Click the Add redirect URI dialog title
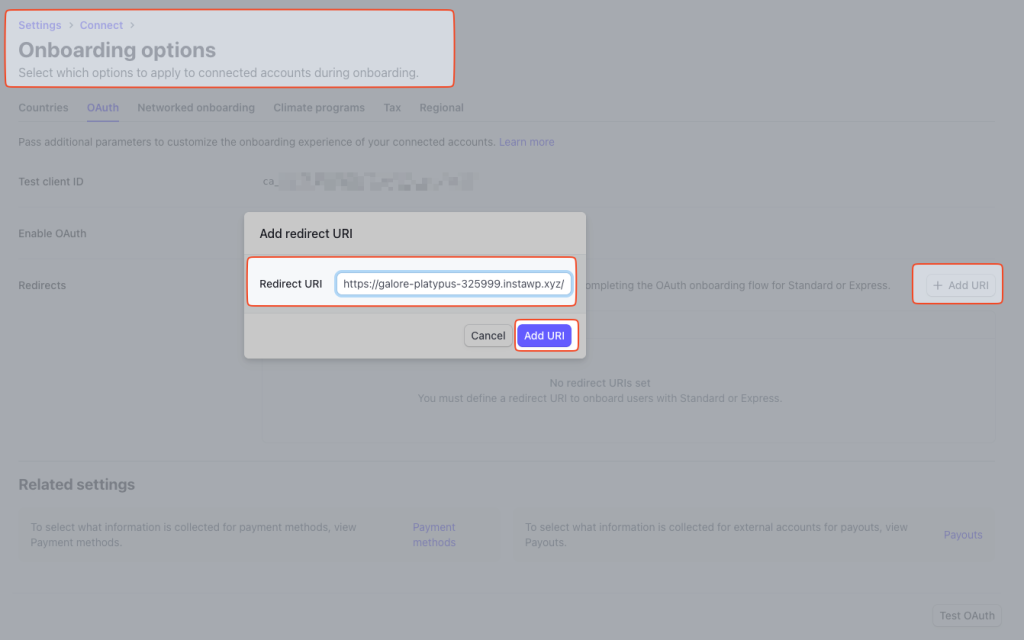1024x640 pixels. pos(306,234)
